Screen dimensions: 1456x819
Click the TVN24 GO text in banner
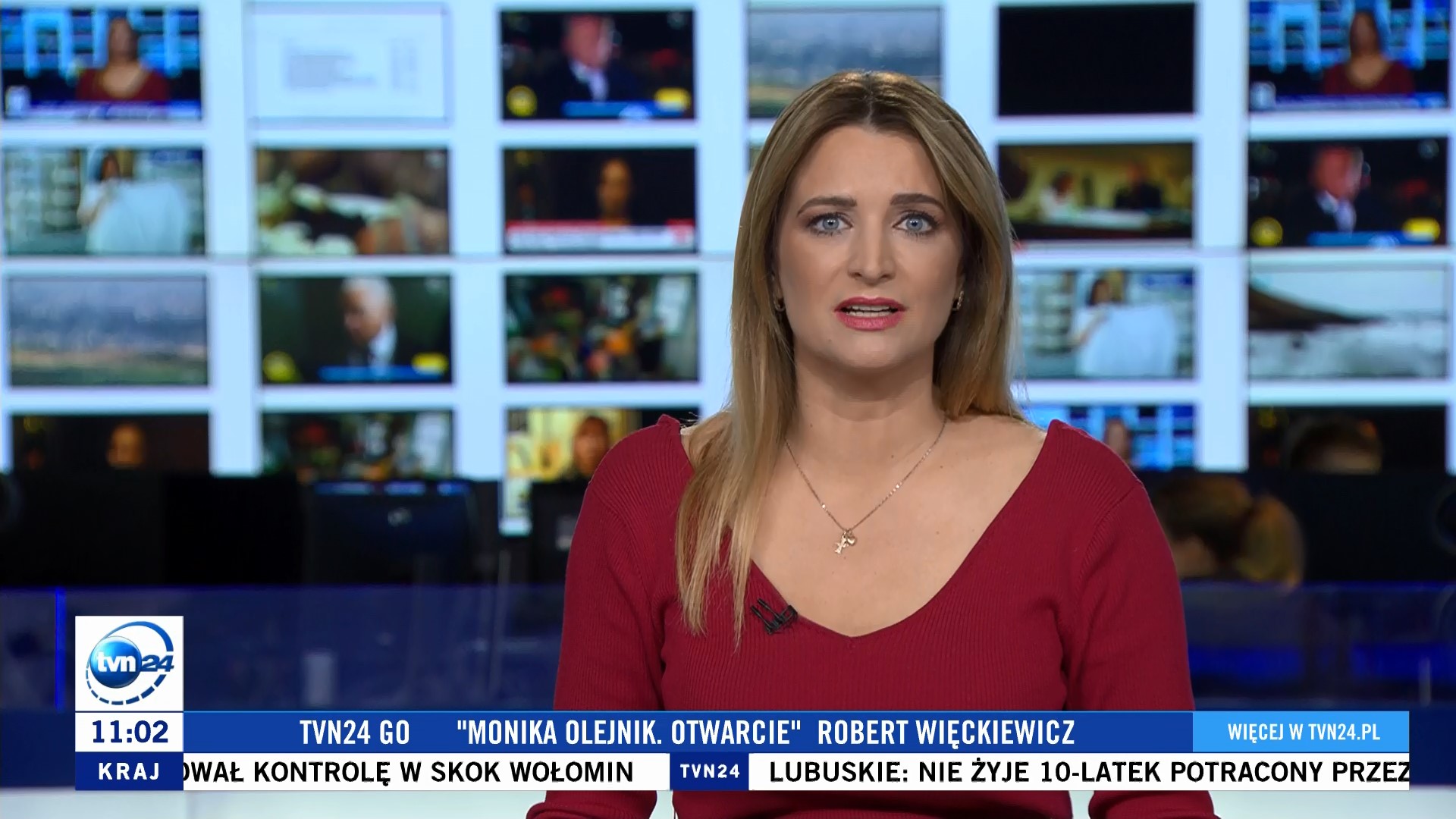[x=354, y=733]
